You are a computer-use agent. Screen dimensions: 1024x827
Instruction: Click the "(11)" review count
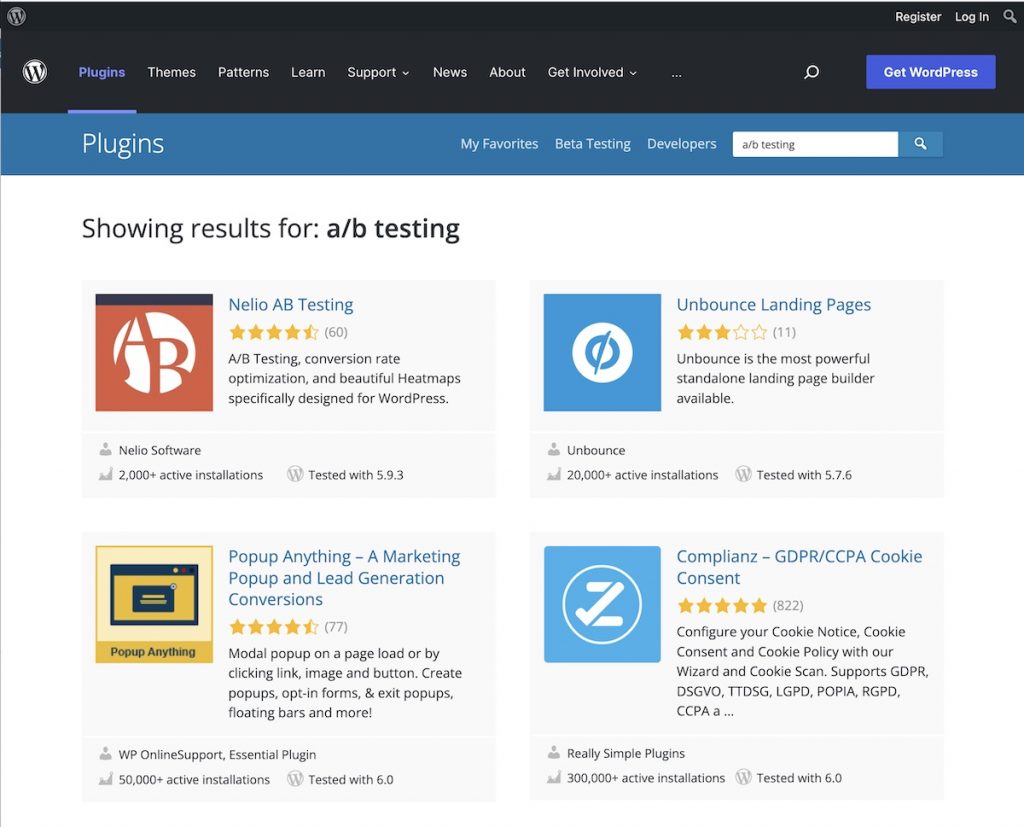coord(784,332)
